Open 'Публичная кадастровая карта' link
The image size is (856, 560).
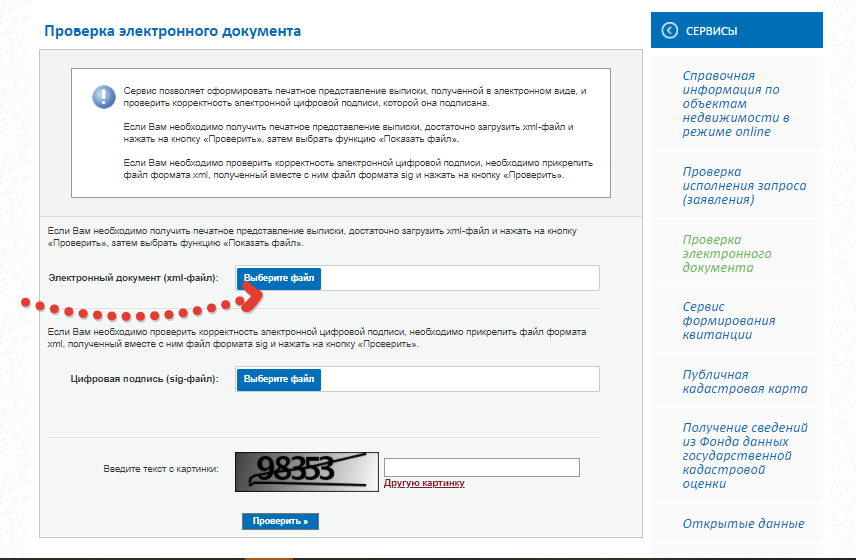coord(744,381)
